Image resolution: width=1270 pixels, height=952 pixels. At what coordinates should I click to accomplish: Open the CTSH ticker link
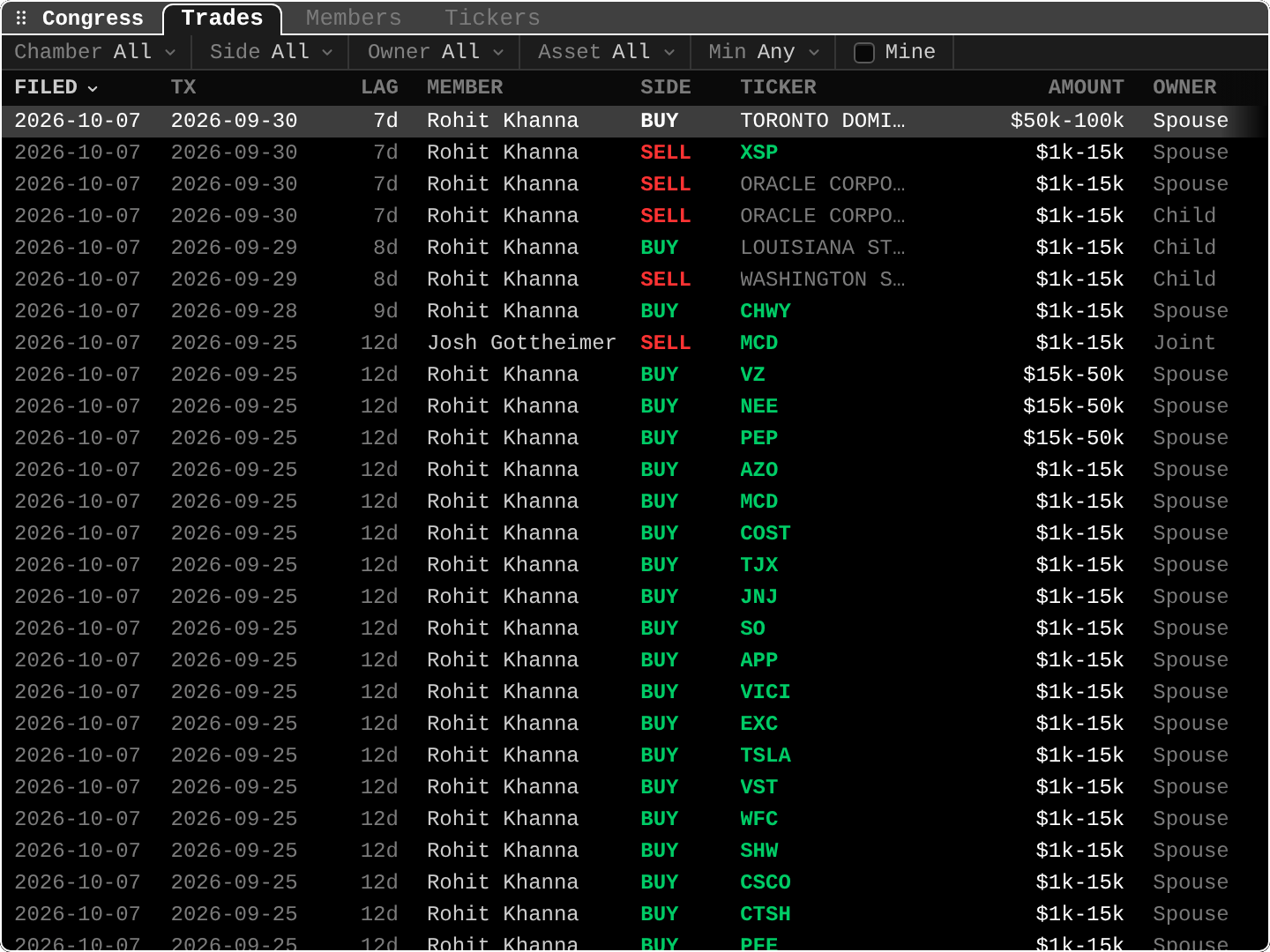[x=766, y=914]
